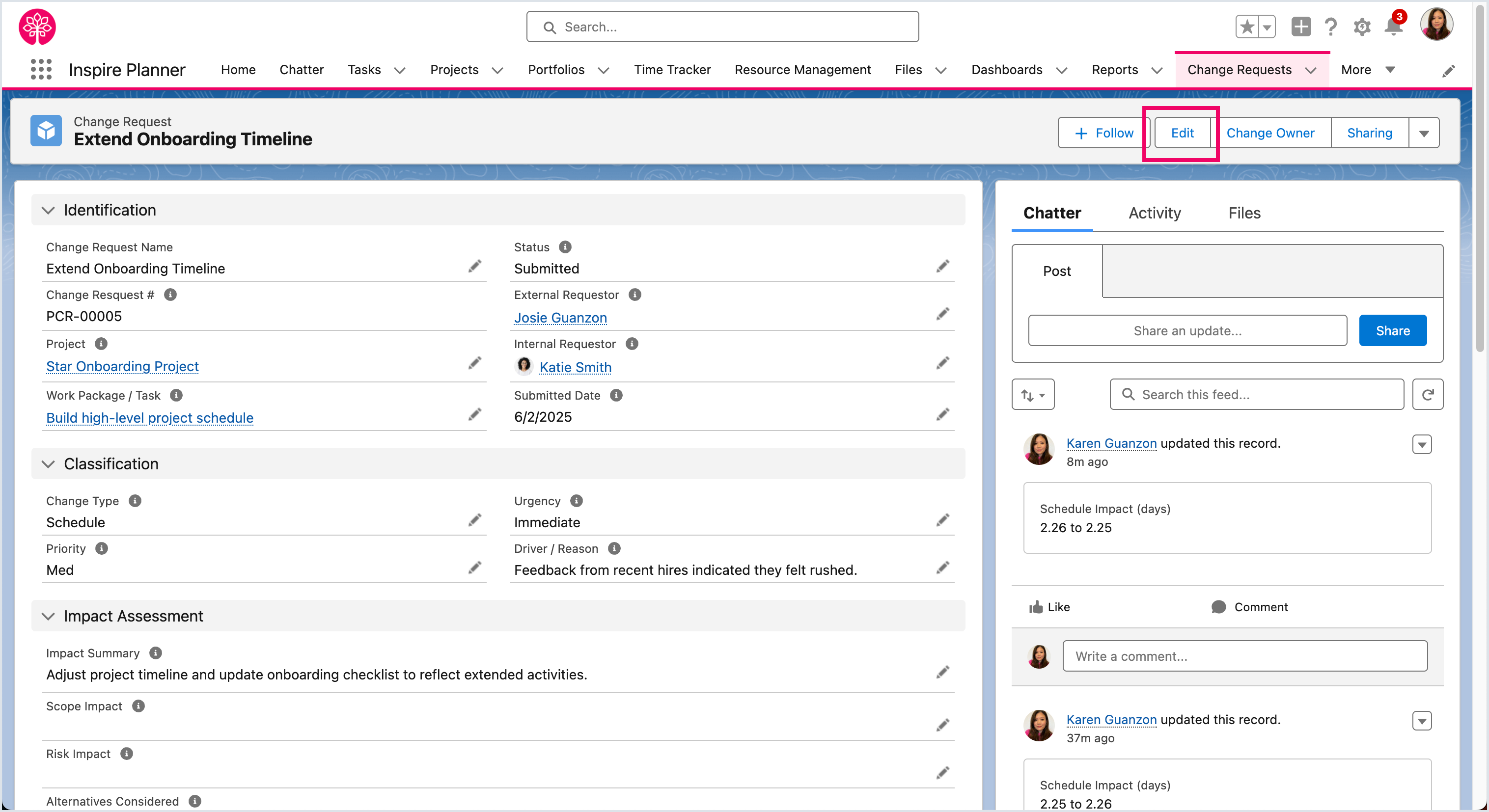The image size is (1489, 812).
Task: Click the Sharing button
Action: [x=1369, y=134]
